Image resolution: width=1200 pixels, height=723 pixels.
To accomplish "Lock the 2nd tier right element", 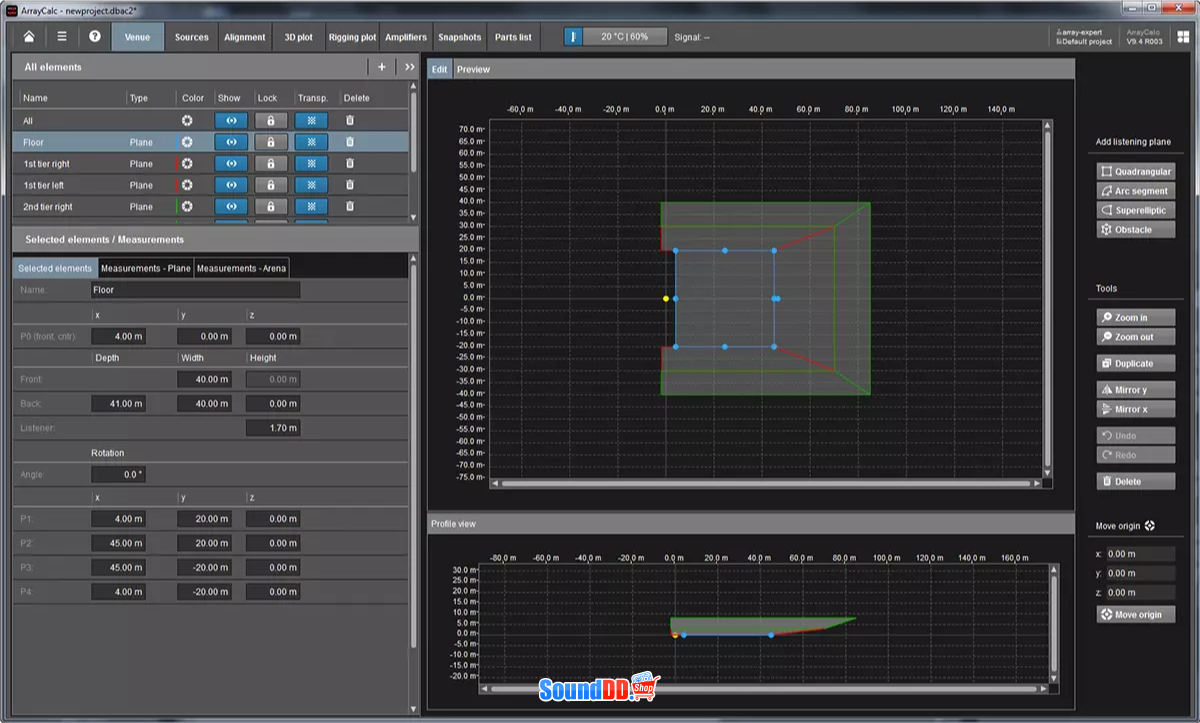I will 271,207.
